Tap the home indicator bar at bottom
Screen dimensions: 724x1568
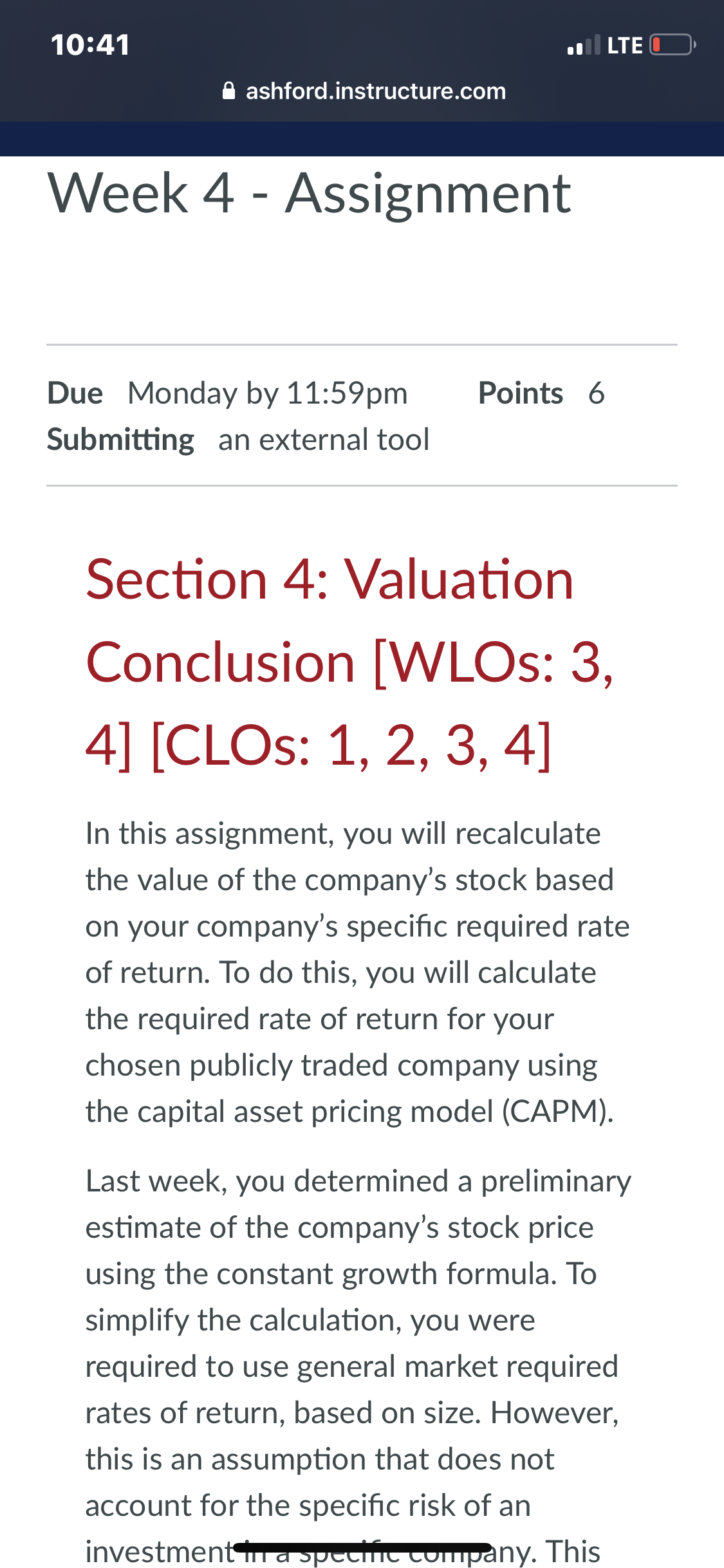[x=362, y=1548]
